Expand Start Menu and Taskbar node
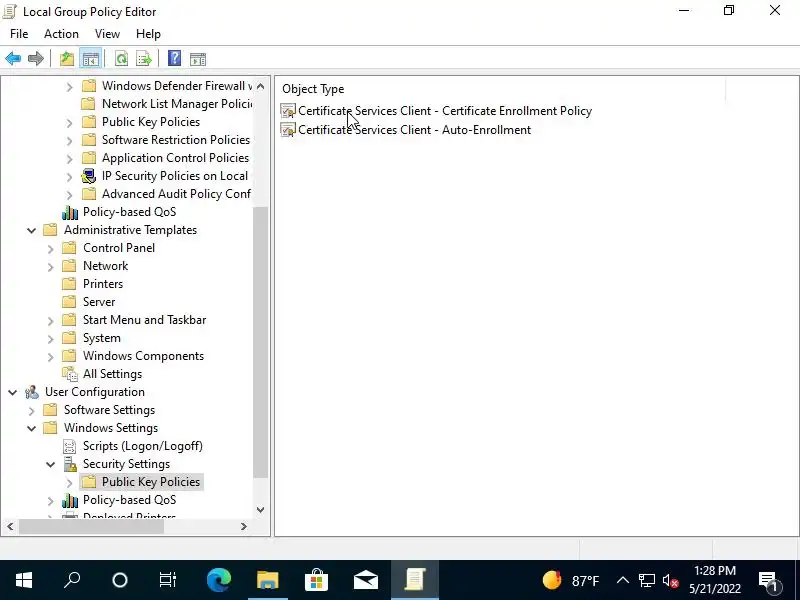 coord(51,321)
